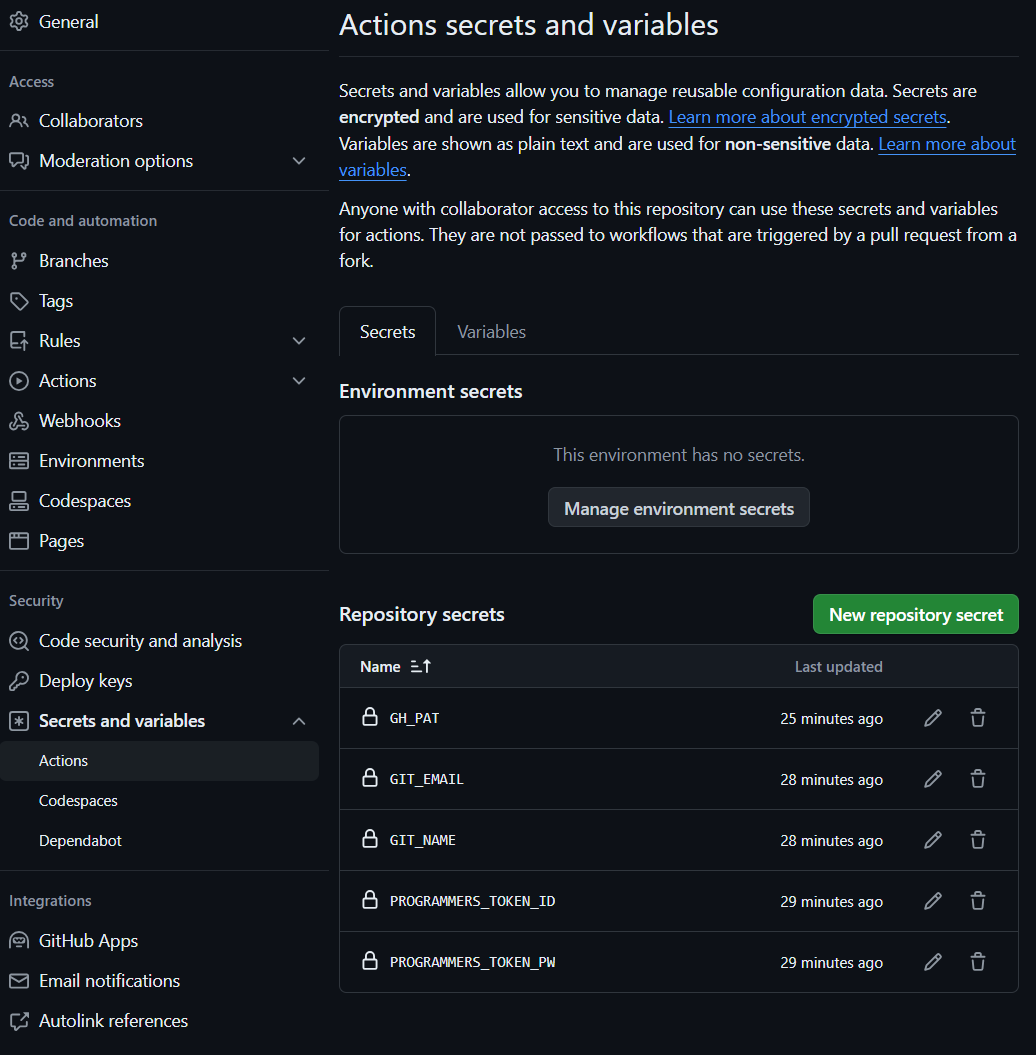Click the Deploy keys key icon
Image resolution: width=1036 pixels, height=1055 pixels.
point(19,681)
